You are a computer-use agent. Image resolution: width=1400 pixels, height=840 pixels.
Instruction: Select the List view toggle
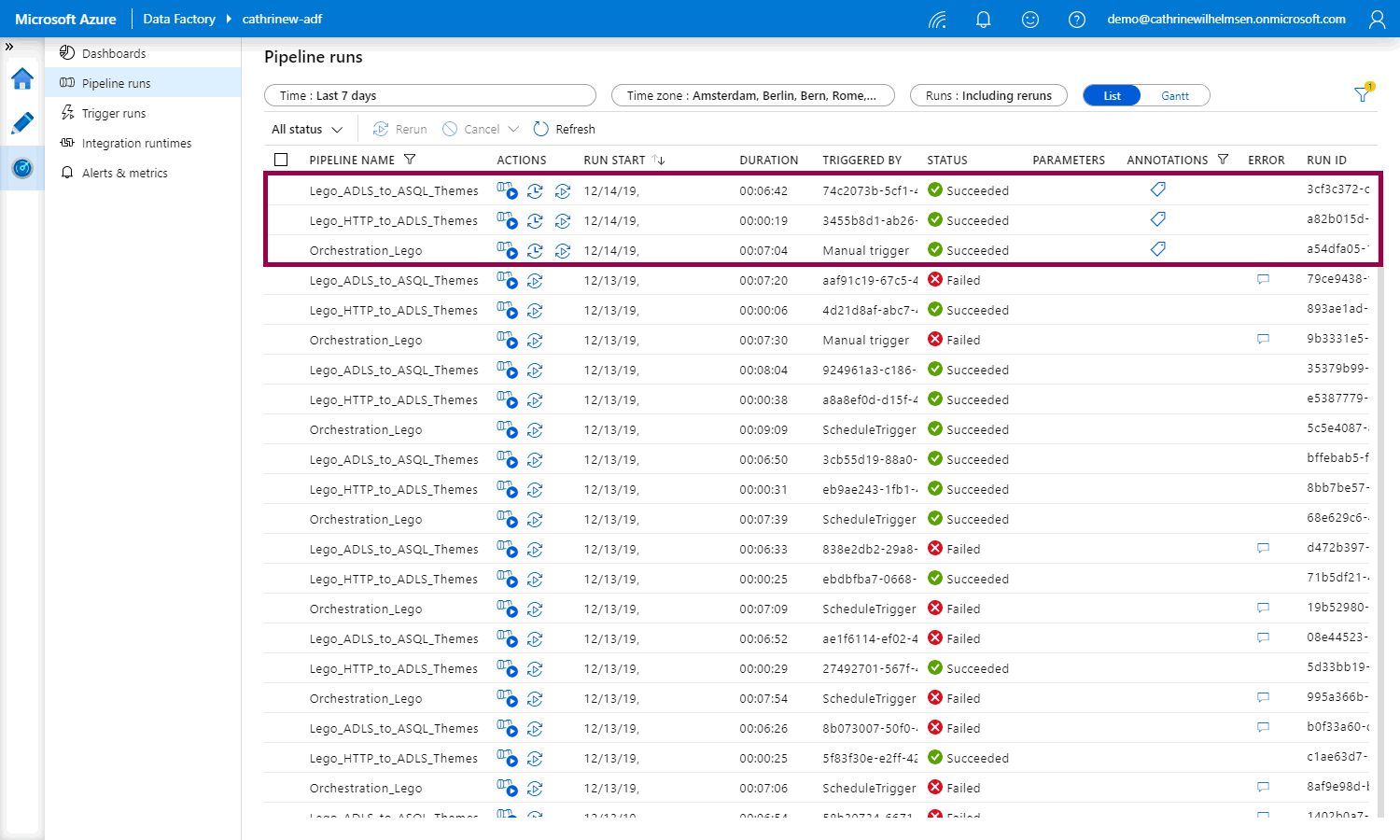[x=1112, y=96]
